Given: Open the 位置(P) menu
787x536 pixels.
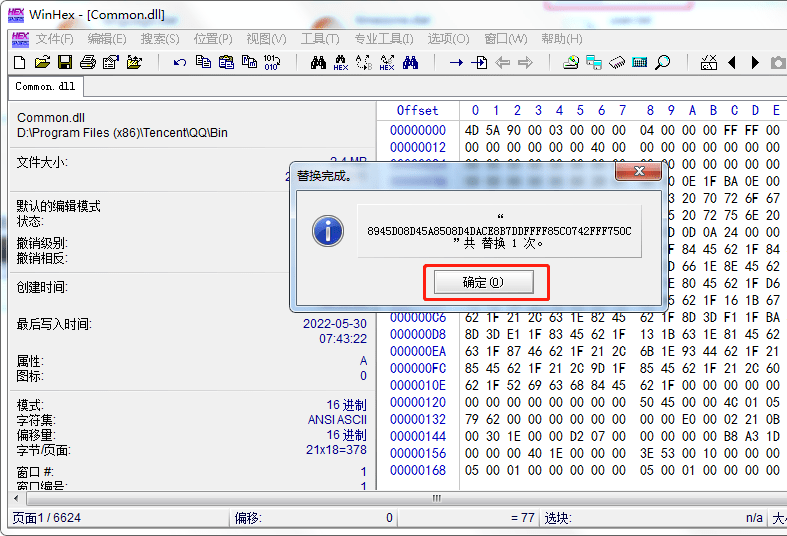Looking at the screenshot, I should pos(213,39).
